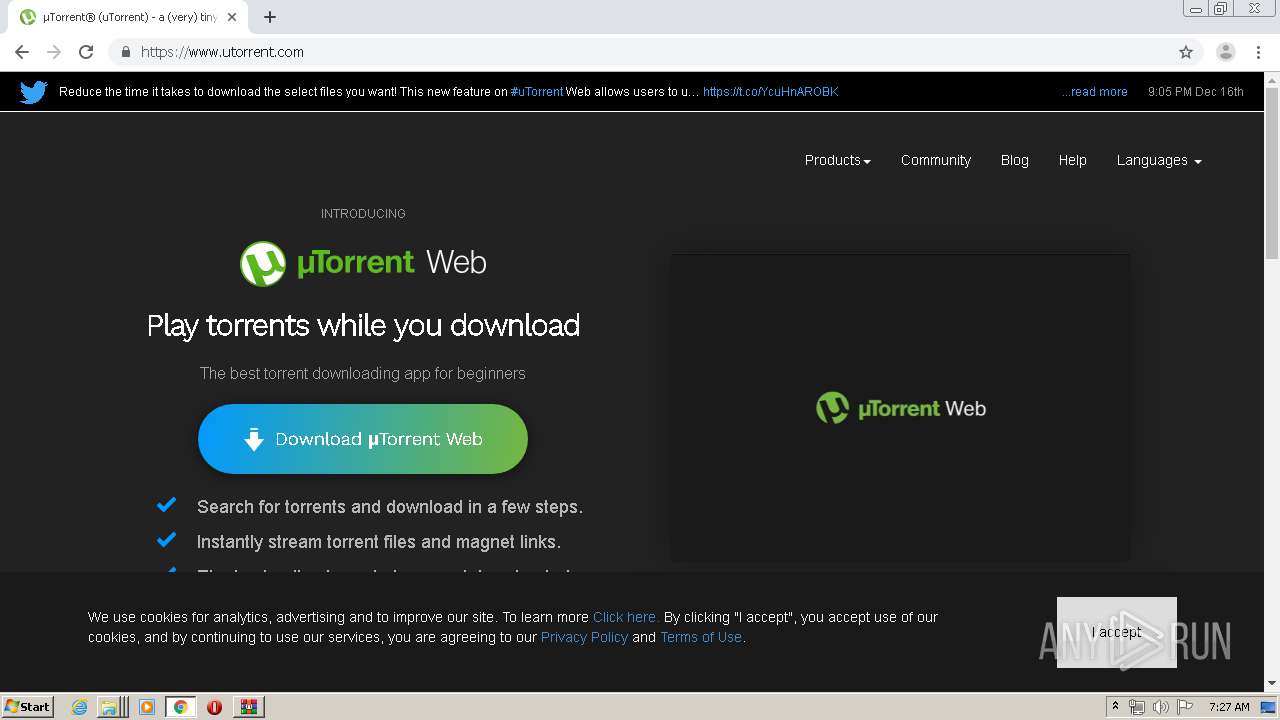Image resolution: width=1280 pixels, height=720 pixels.
Task: Open Internet Explorer from taskbar
Action: tap(80, 707)
